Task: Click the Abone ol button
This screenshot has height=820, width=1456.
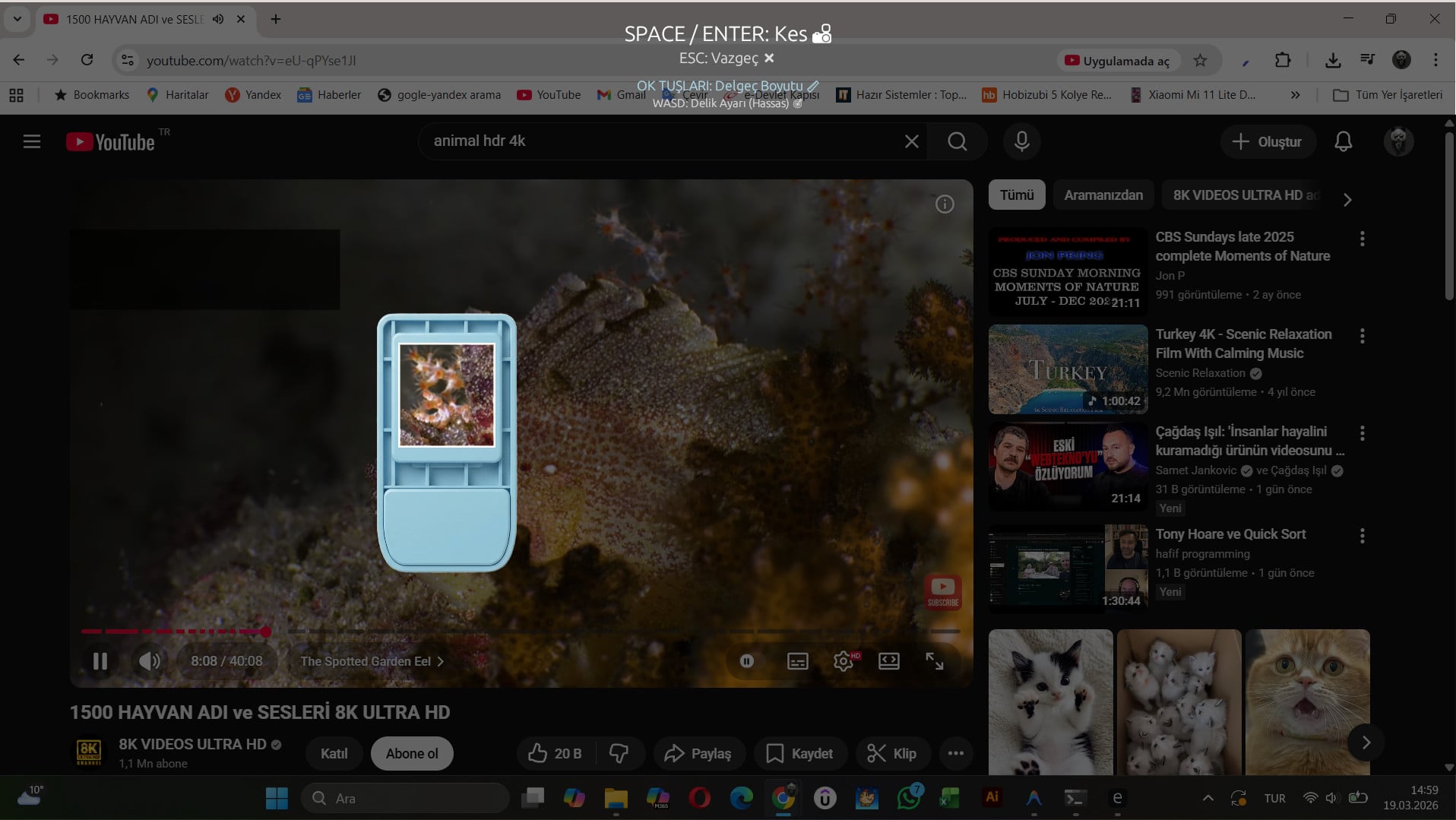Action: (412, 753)
